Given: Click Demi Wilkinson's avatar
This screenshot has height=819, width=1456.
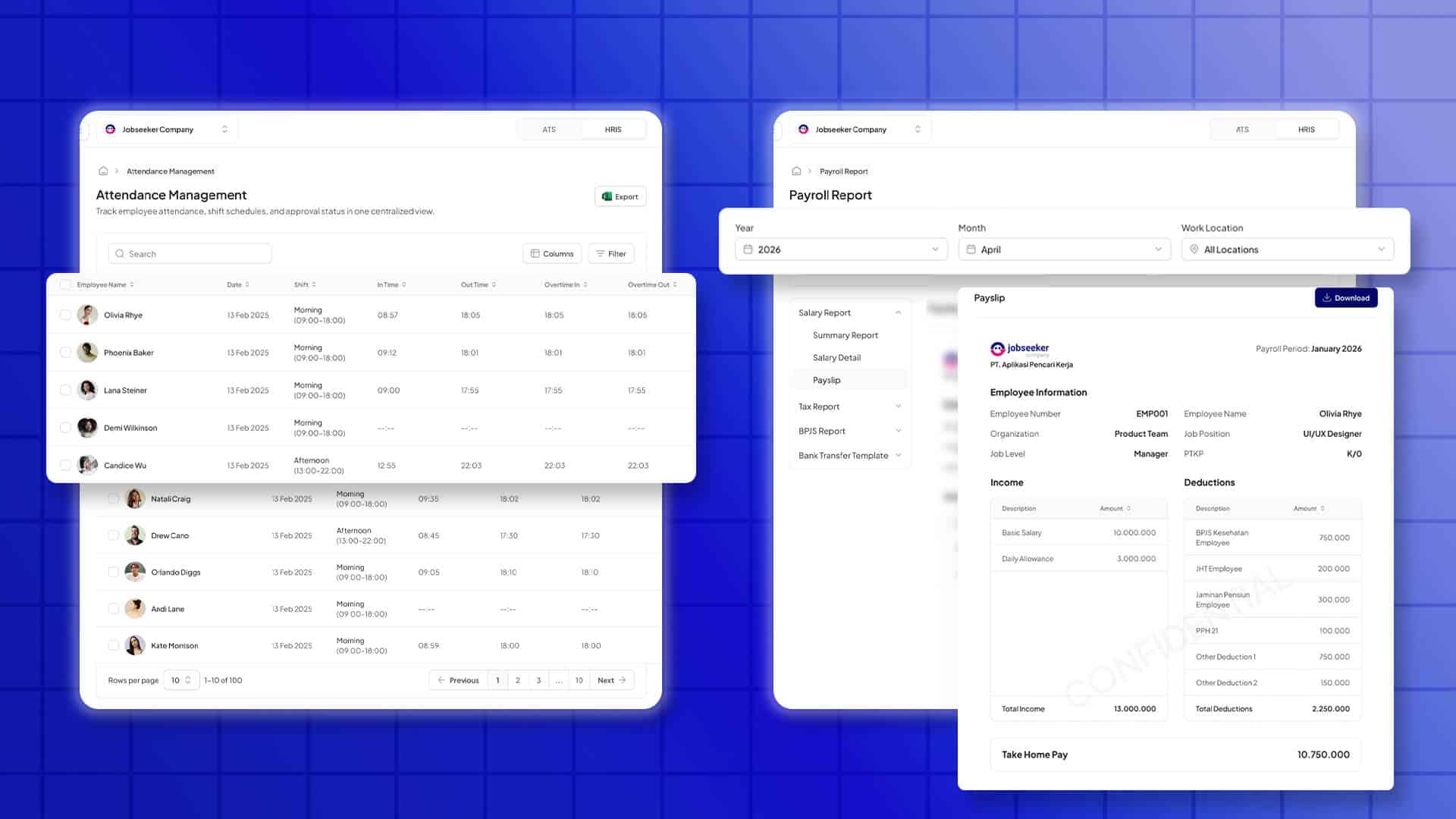Looking at the screenshot, I should pyautogui.click(x=87, y=428).
